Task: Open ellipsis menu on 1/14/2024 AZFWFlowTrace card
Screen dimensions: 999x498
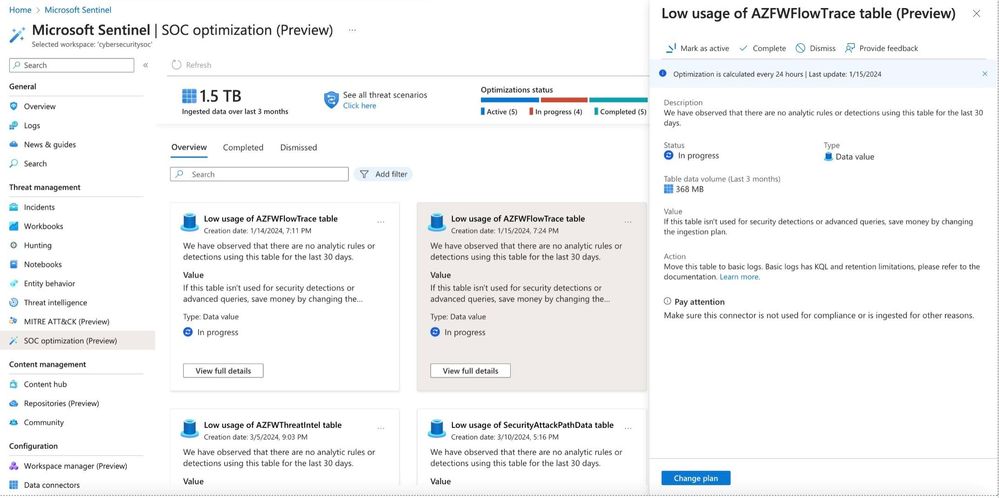Action: point(380,222)
